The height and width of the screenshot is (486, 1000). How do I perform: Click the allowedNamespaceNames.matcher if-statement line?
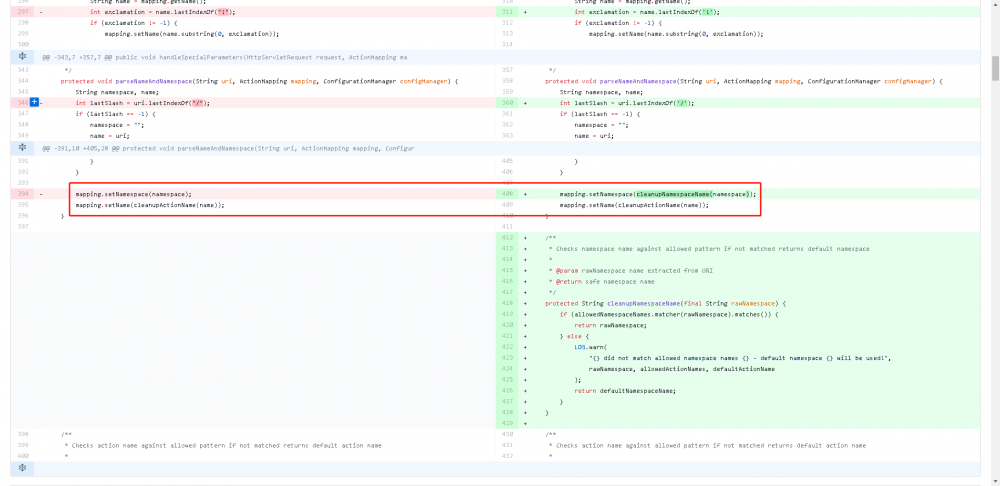[x=670, y=314]
